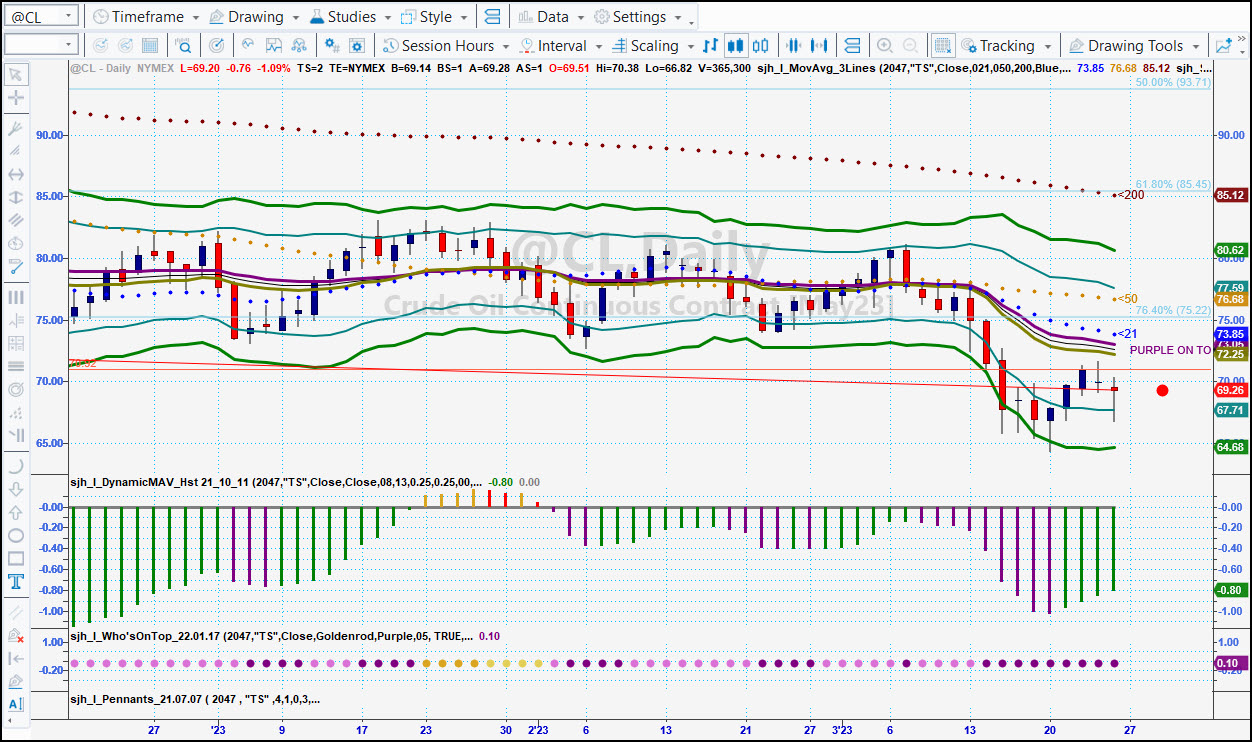Click the stacked panels icon beside Style

point(491,17)
